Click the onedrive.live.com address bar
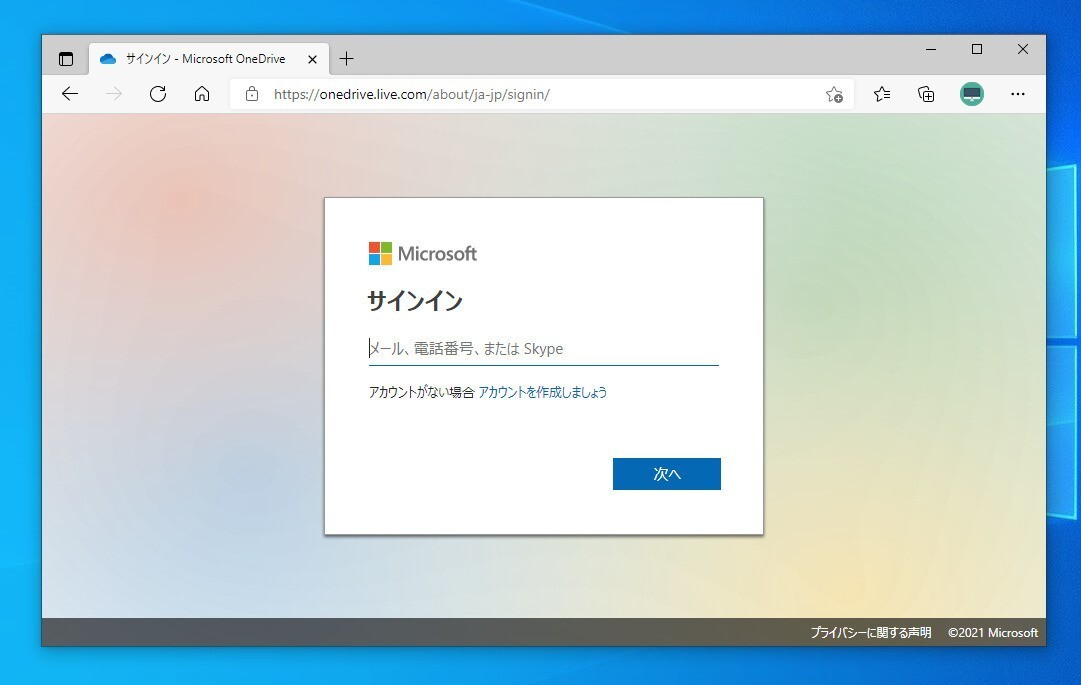This screenshot has height=685, width=1081. coord(541,94)
